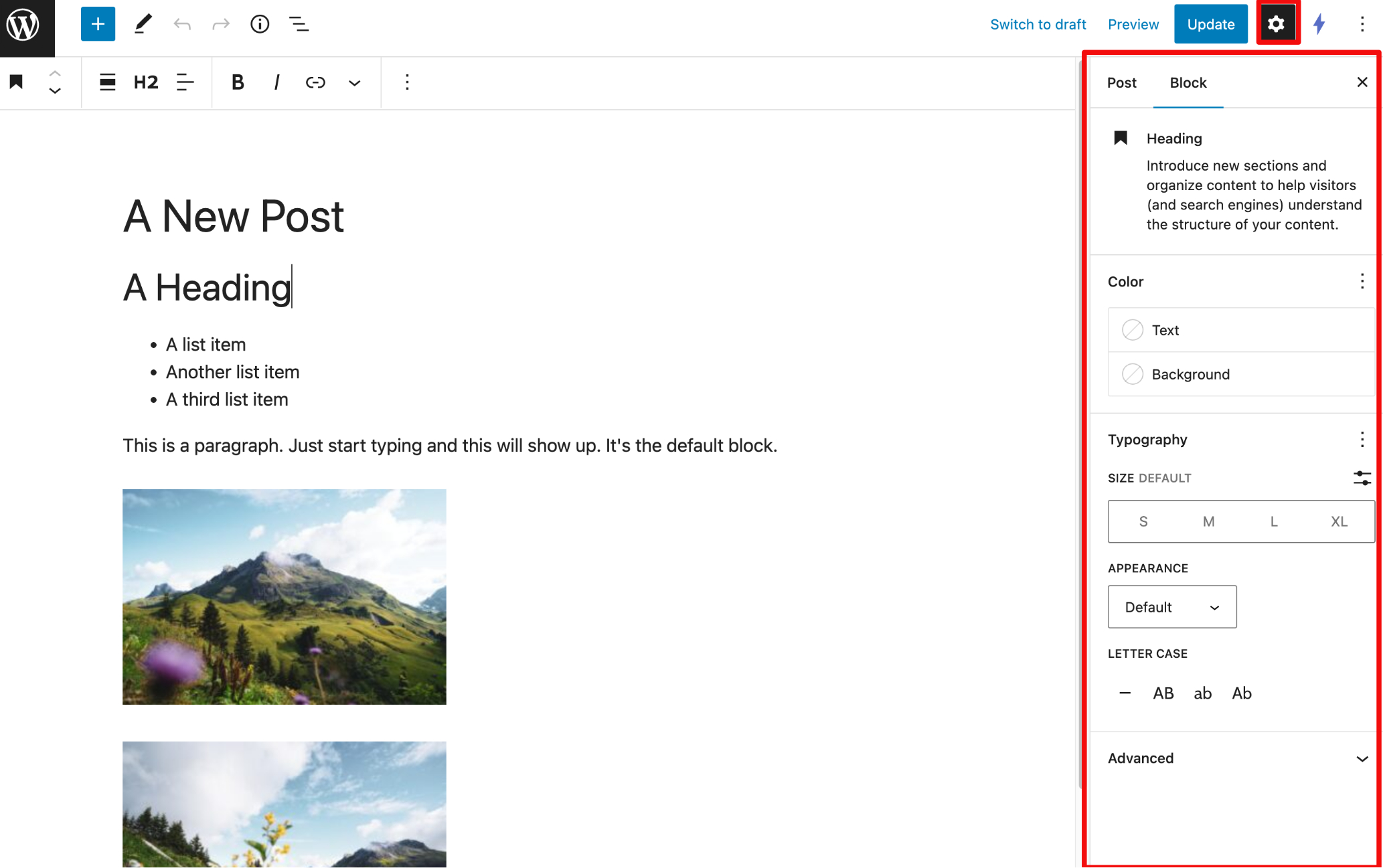Open the Appearance Default dropdown
This screenshot has height=868, width=1383.
tap(1172, 607)
